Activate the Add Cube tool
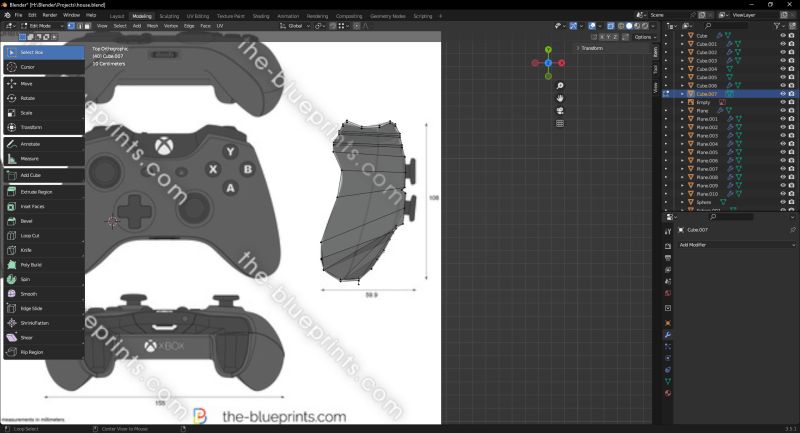The height and width of the screenshot is (433, 800). tap(44, 175)
